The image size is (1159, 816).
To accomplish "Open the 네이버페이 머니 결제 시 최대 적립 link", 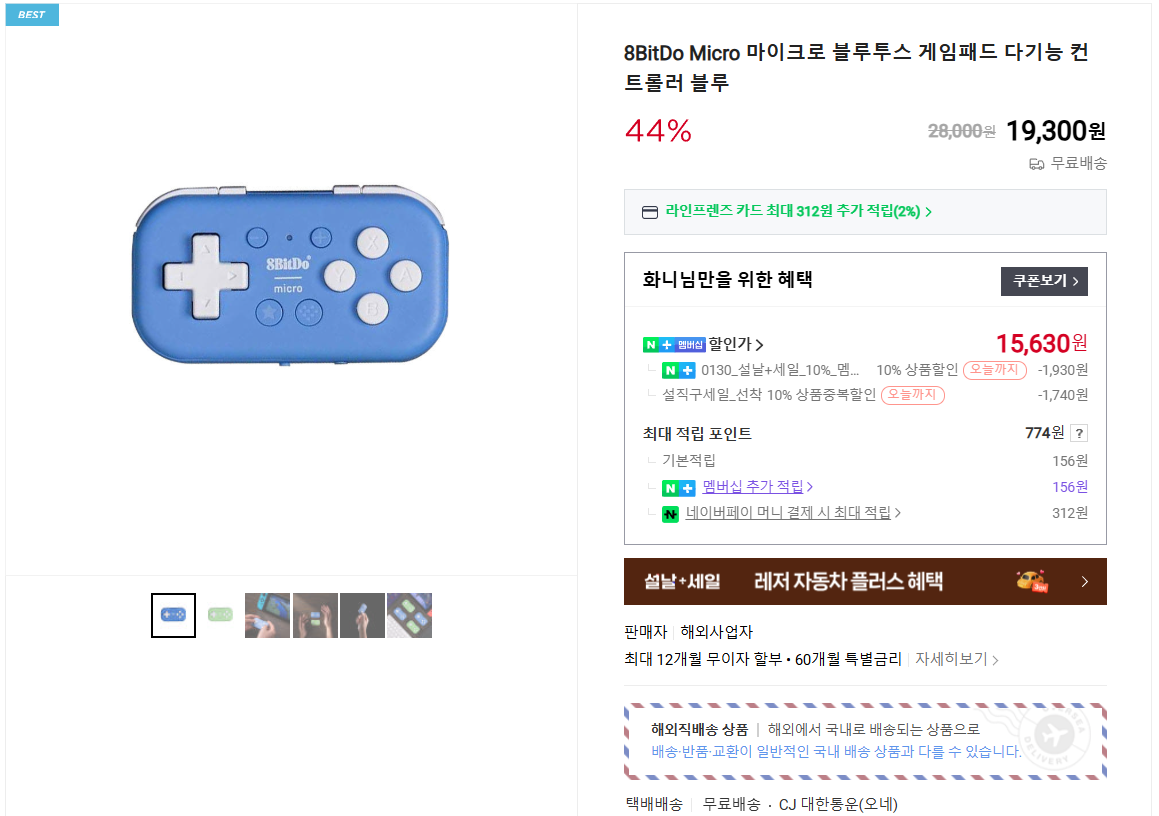I will pyautogui.click(x=792, y=513).
